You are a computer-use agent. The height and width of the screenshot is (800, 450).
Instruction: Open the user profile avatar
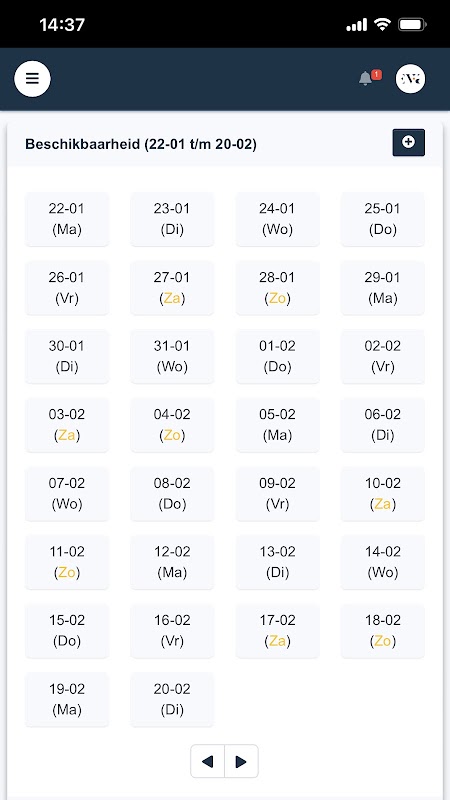coord(410,79)
